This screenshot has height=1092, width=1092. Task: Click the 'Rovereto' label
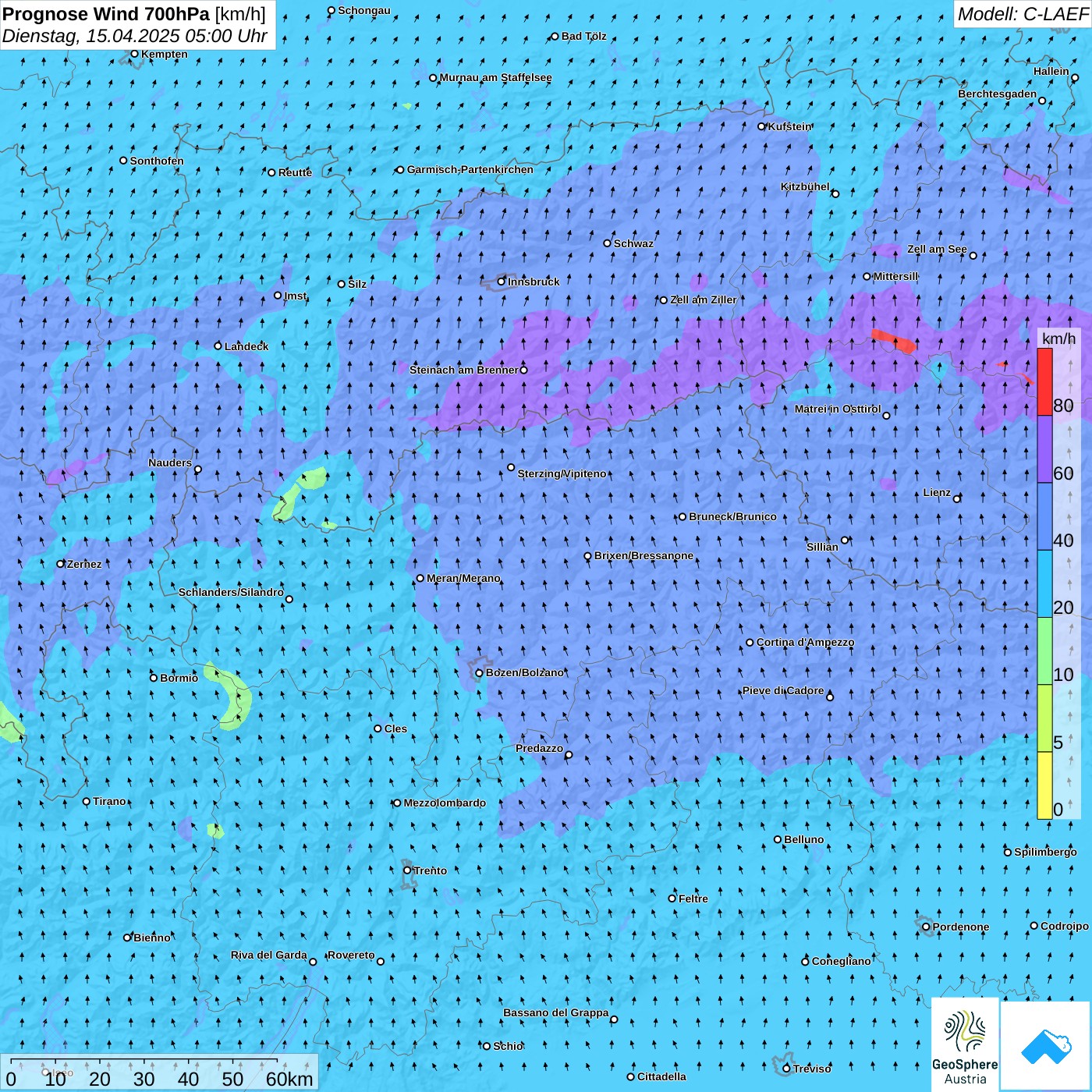coord(351,955)
